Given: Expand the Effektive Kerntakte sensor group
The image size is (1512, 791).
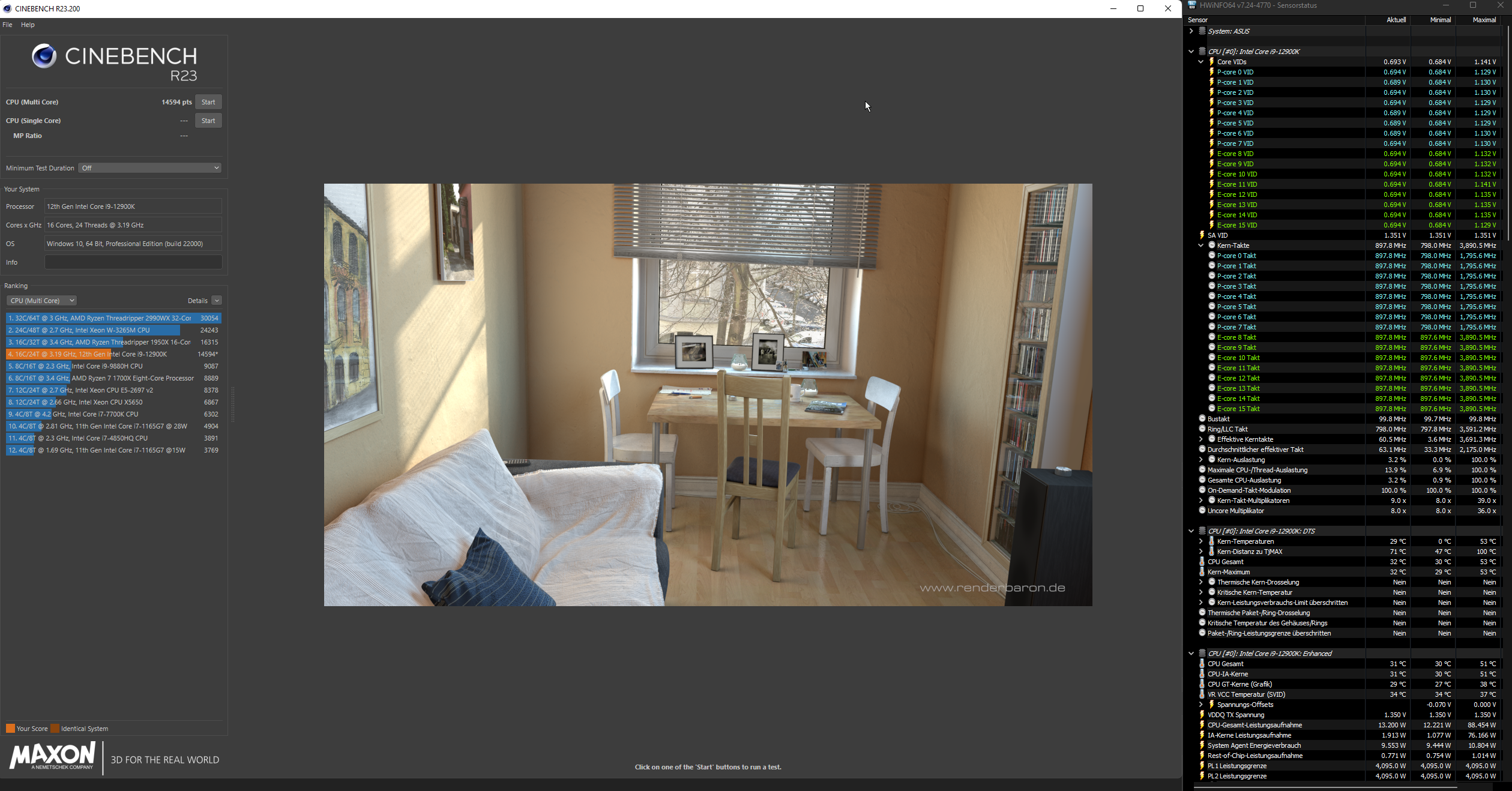Looking at the screenshot, I should pyautogui.click(x=1200, y=439).
